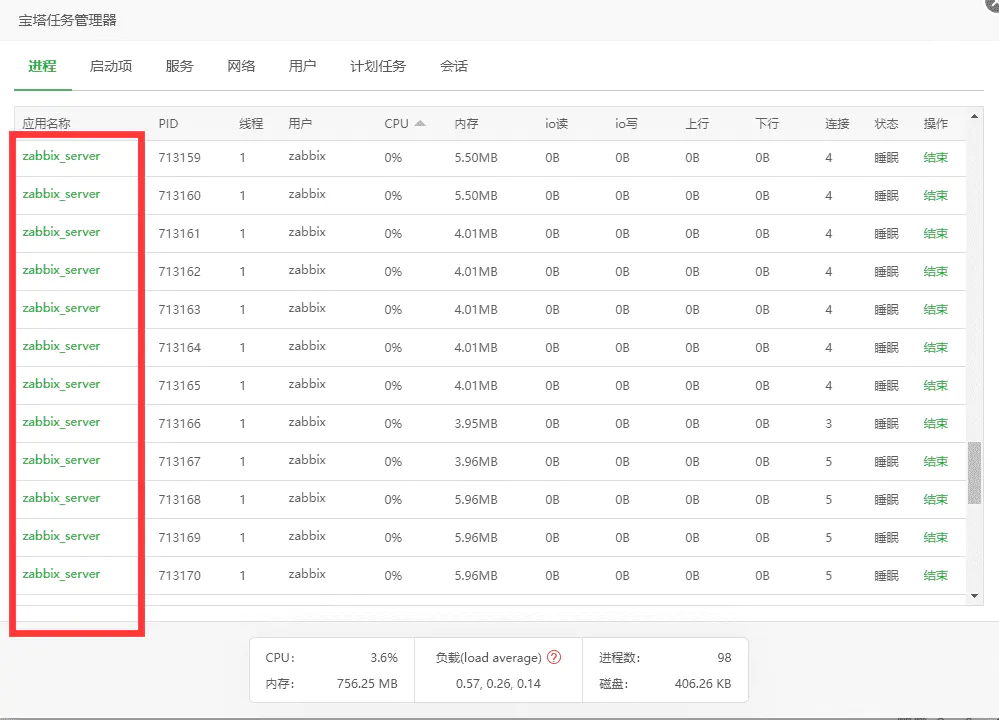Sort by the 应用名称 column header
This screenshot has width=999, height=720.
[x=46, y=124]
